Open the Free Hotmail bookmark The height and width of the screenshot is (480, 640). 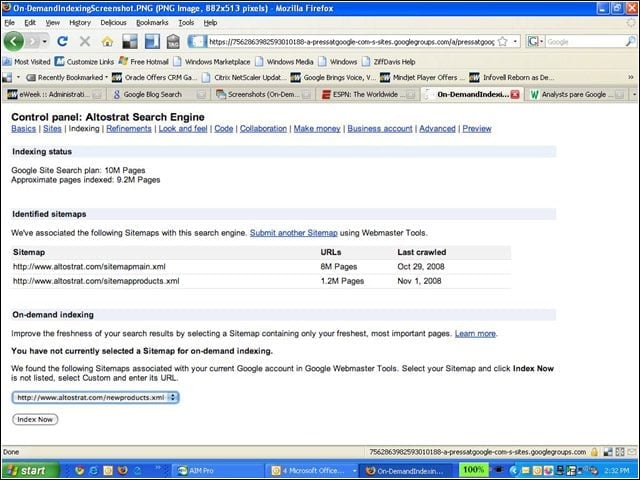[x=144, y=62]
